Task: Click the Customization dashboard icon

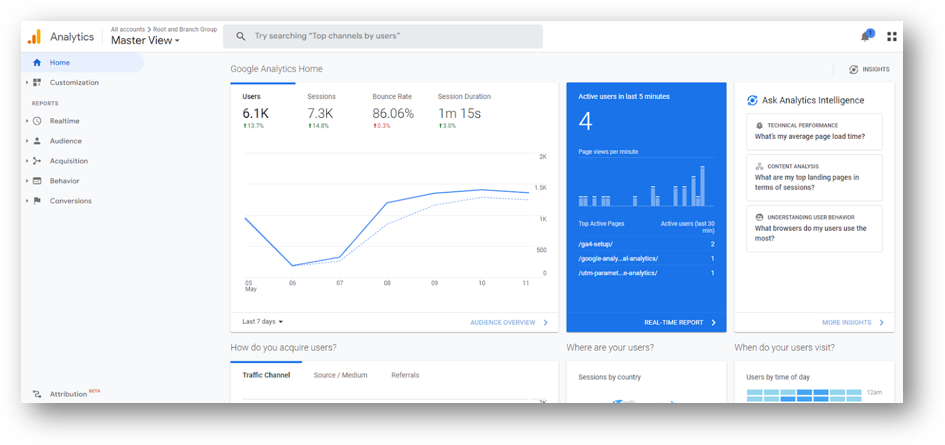Action: (x=37, y=83)
